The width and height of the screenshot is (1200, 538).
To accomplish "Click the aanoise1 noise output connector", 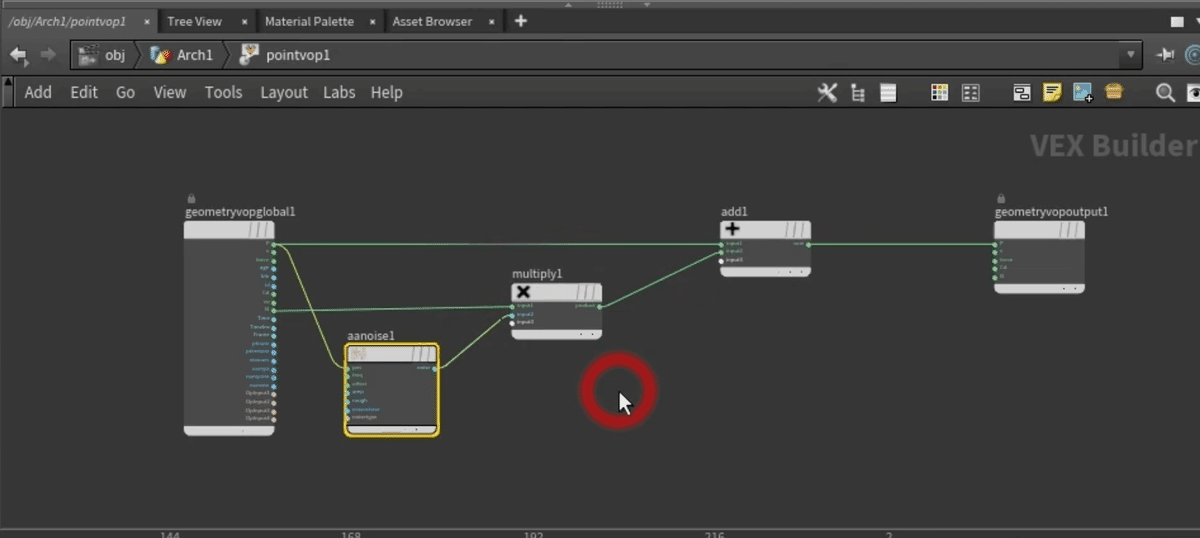I will (x=436, y=368).
